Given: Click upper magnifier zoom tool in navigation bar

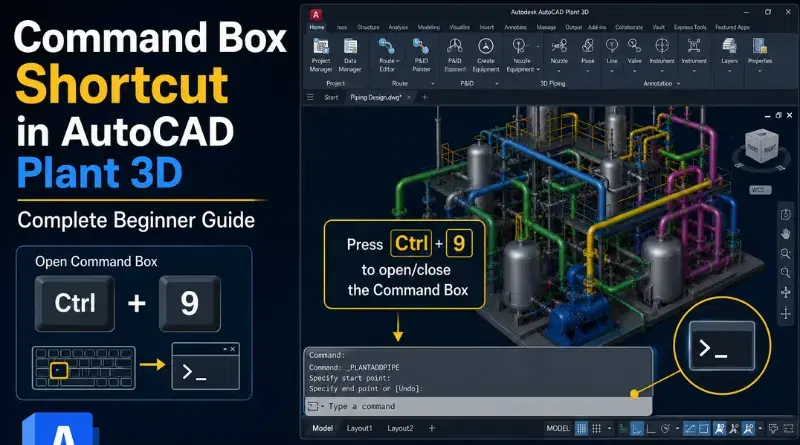Looking at the screenshot, I should click(x=786, y=253).
